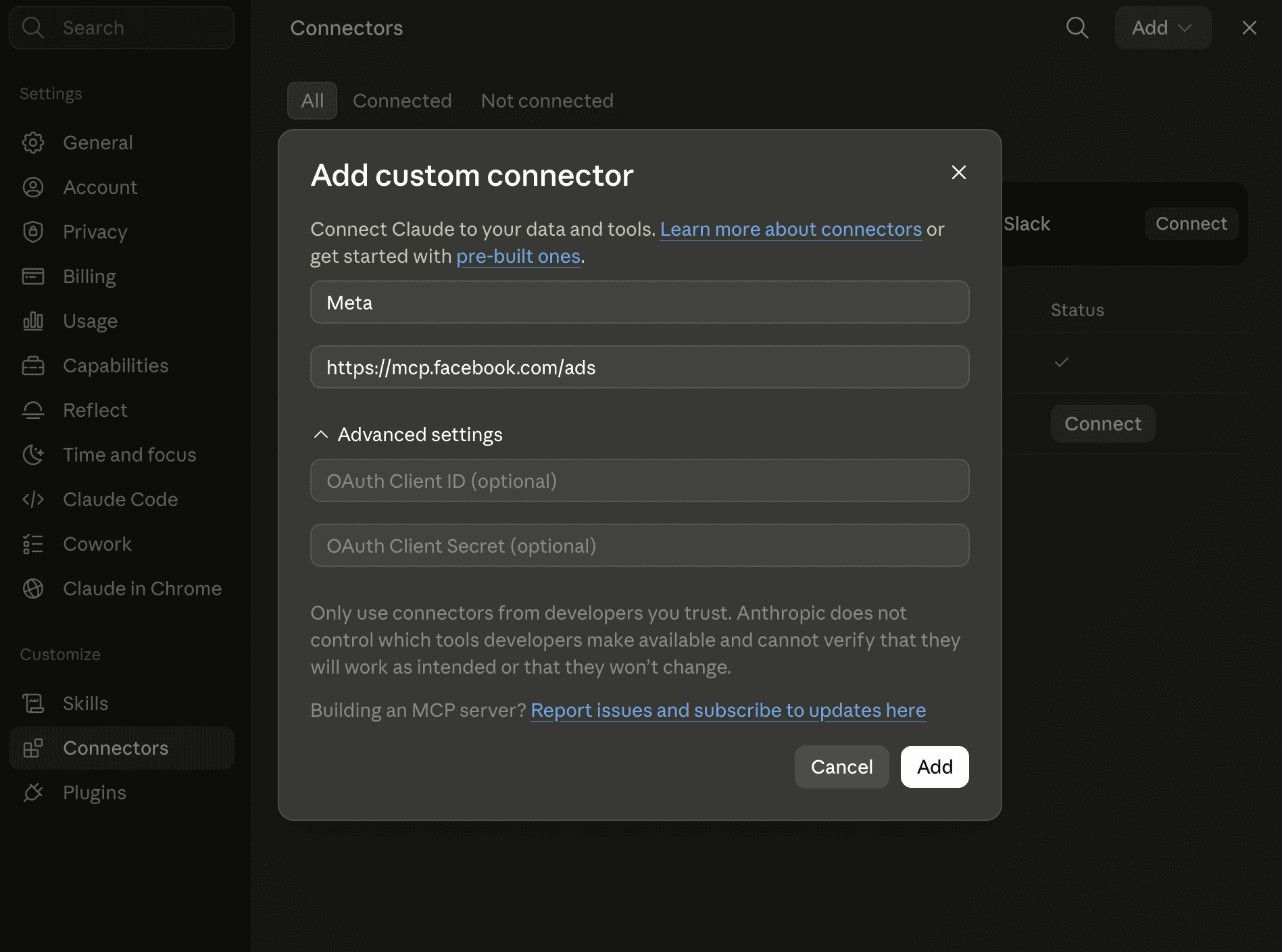1282x952 pixels.
Task: Click the Skills scroll icon
Action: click(x=33, y=703)
